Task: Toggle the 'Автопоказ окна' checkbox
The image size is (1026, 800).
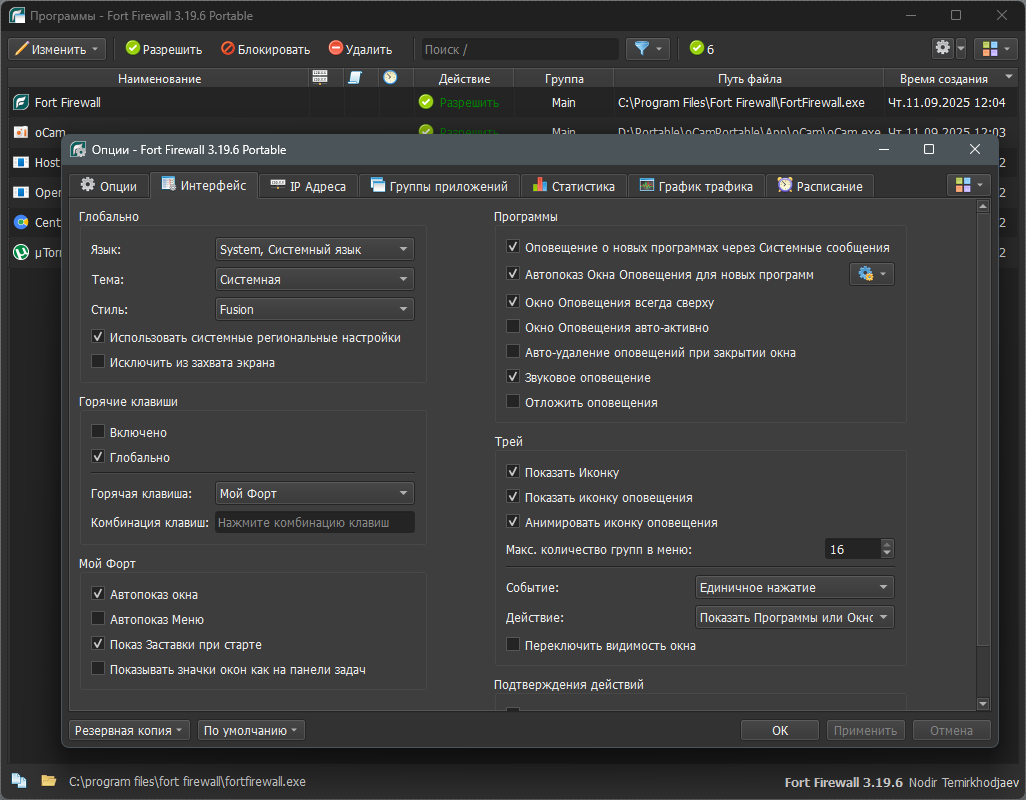Action: 98,594
